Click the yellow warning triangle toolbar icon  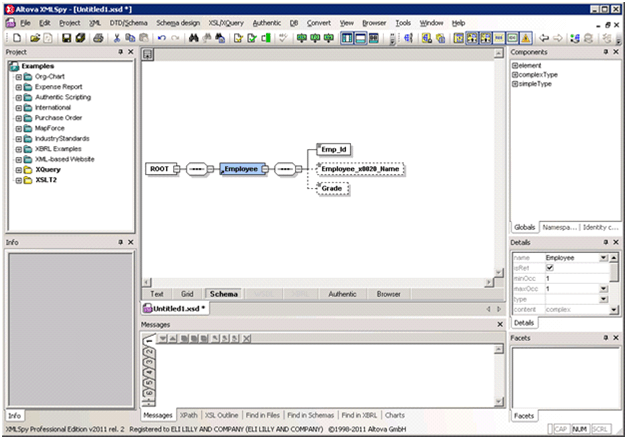[x=526, y=38]
